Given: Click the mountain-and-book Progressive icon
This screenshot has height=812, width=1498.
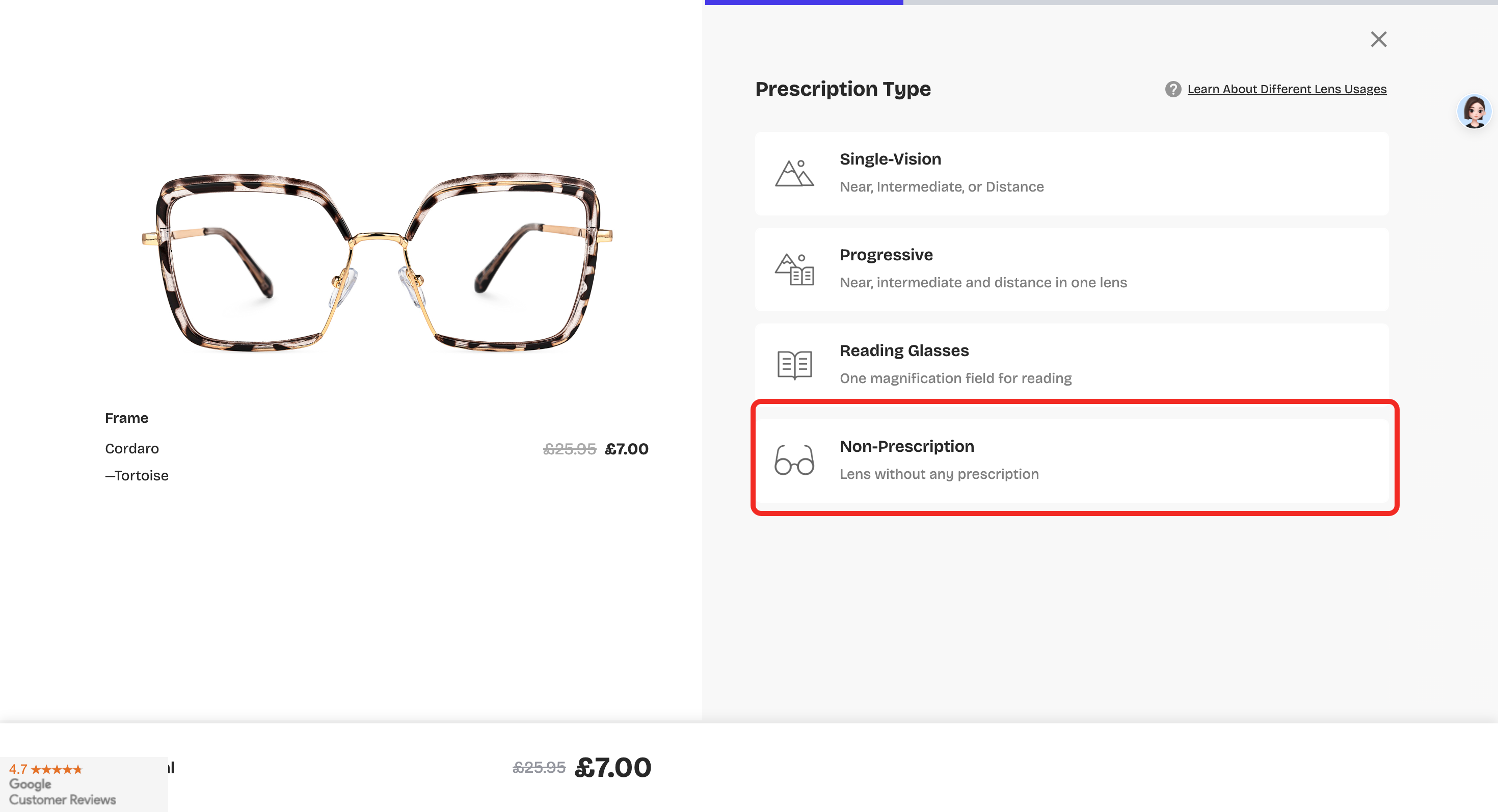Looking at the screenshot, I should [x=794, y=269].
